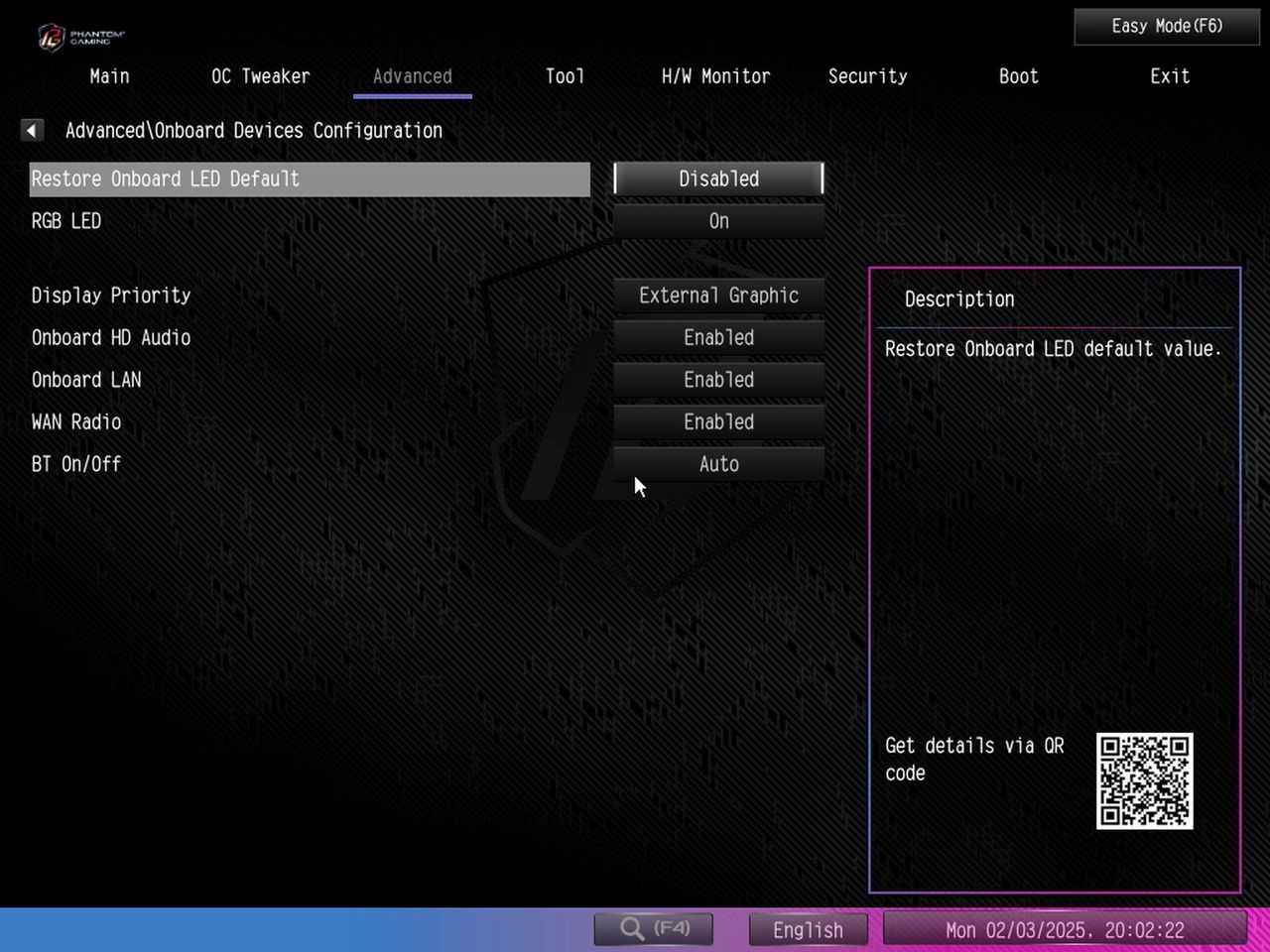This screenshot has width=1270, height=952.
Task: Open BT On/Off Auto dropdown
Action: pos(718,464)
